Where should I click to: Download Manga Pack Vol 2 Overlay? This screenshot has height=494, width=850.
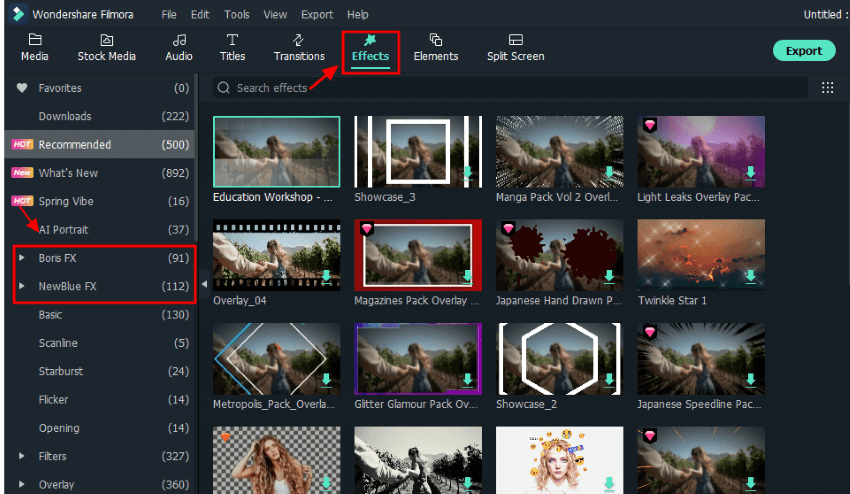pyautogui.click(x=609, y=173)
